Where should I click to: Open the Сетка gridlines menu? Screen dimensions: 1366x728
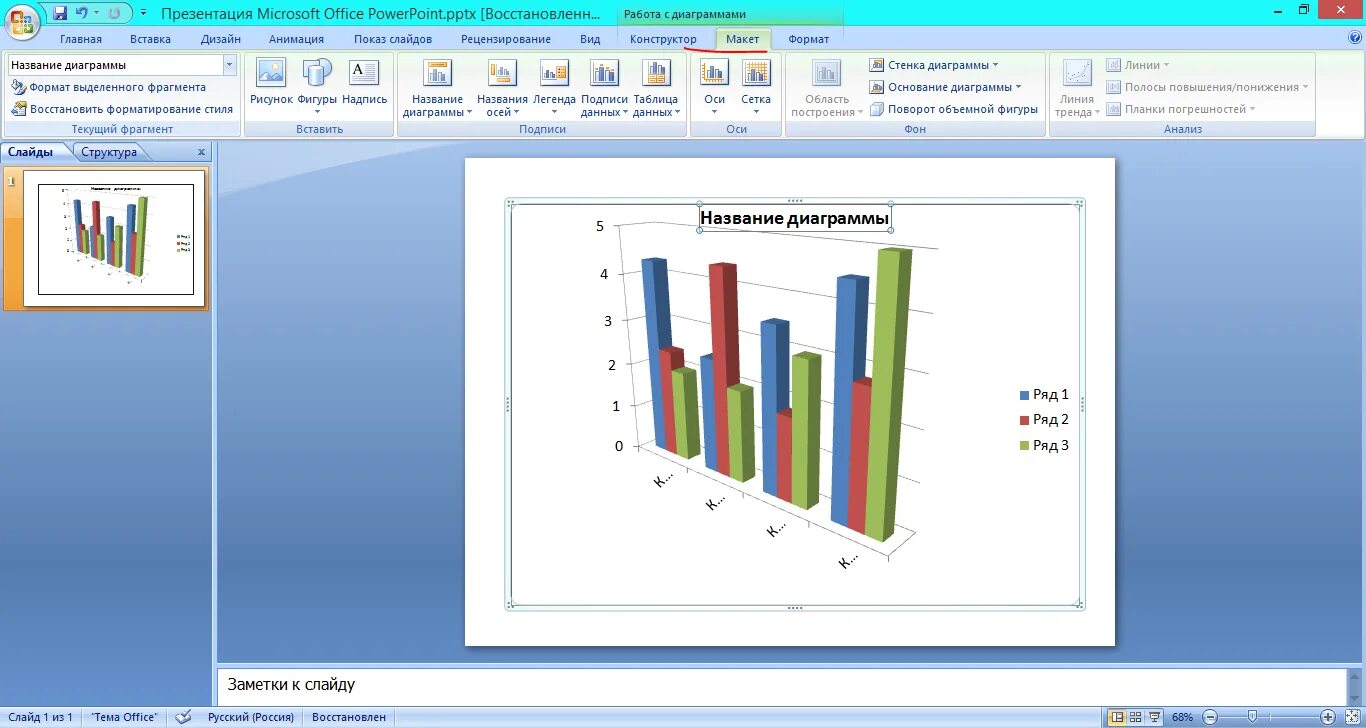click(x=756, y=87)
